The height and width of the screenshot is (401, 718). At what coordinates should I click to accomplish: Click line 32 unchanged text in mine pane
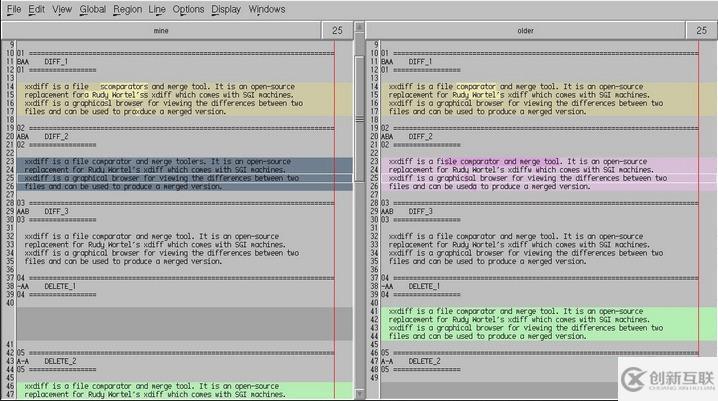click(152, 236)
